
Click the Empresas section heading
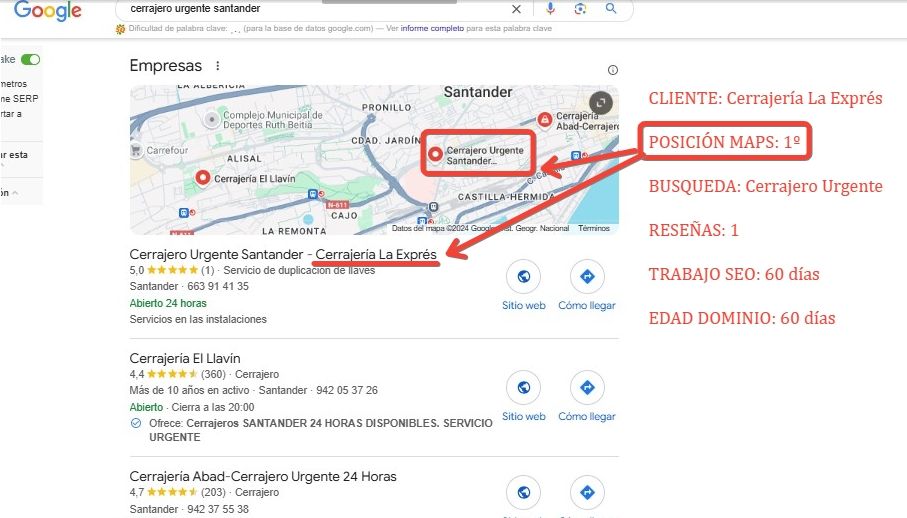pos(165,65)
